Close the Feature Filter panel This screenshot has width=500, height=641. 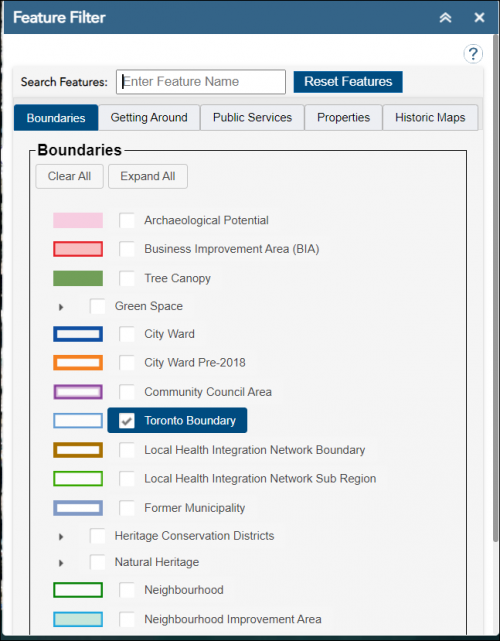pyautogui.click(x=479, y=18)
